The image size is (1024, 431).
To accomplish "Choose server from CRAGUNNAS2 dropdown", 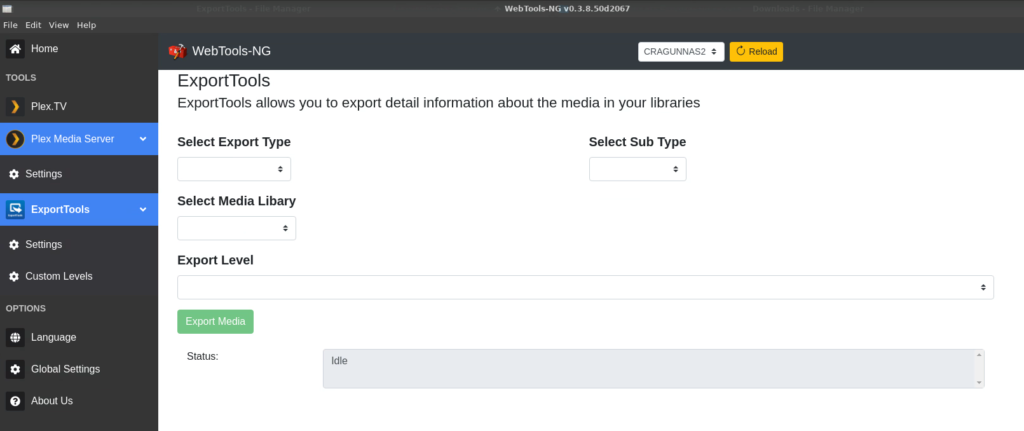I will tap(681, 52).
